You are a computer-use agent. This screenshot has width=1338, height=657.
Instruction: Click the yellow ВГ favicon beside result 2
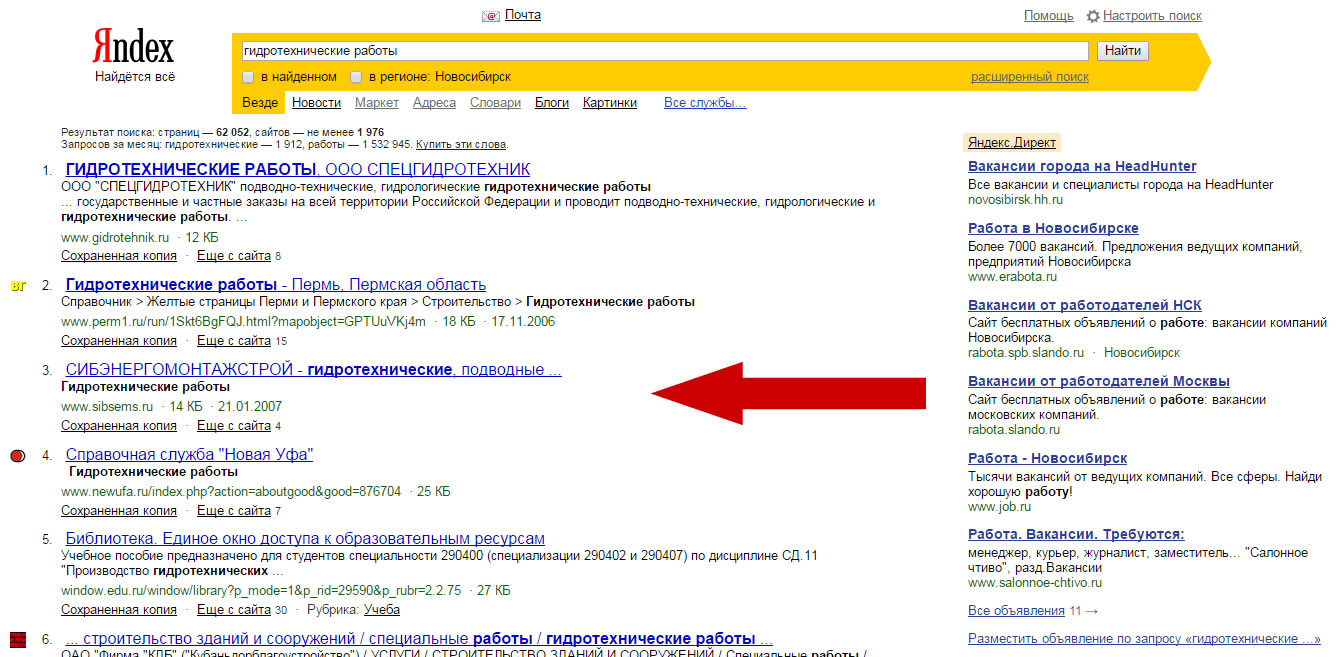(x=17, y=286)
